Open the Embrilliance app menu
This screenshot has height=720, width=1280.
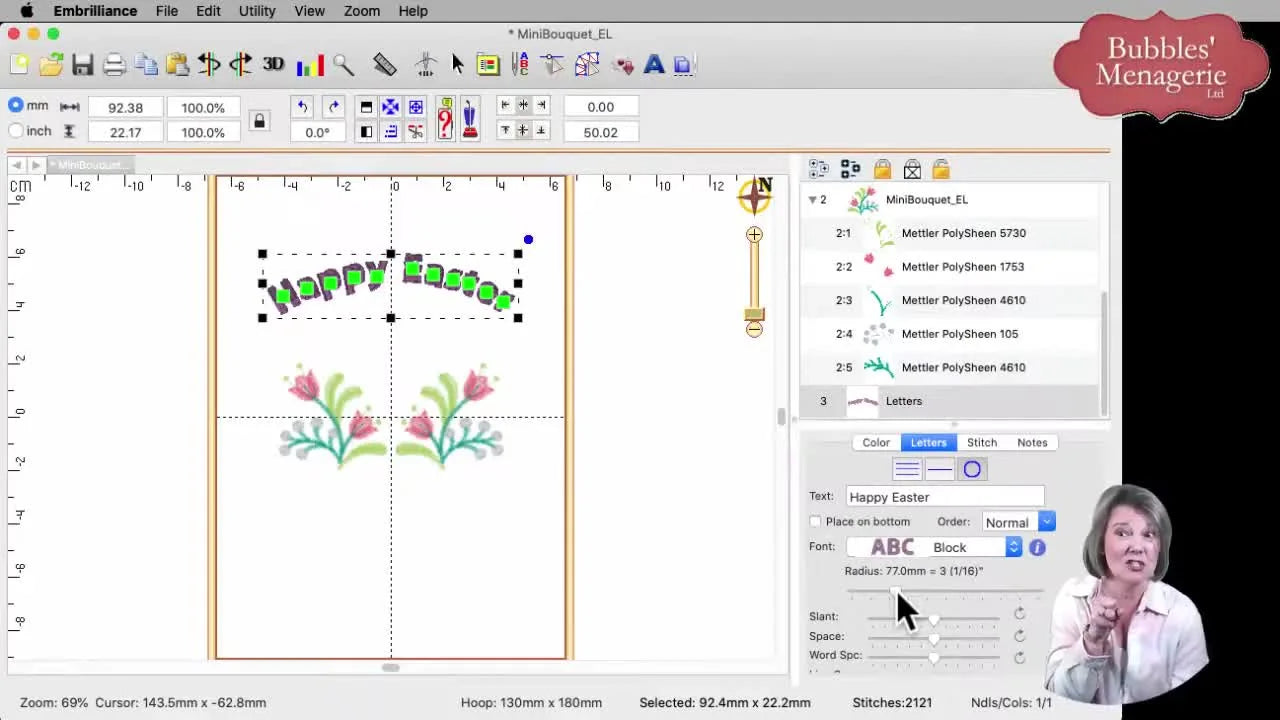click(95, 11)
